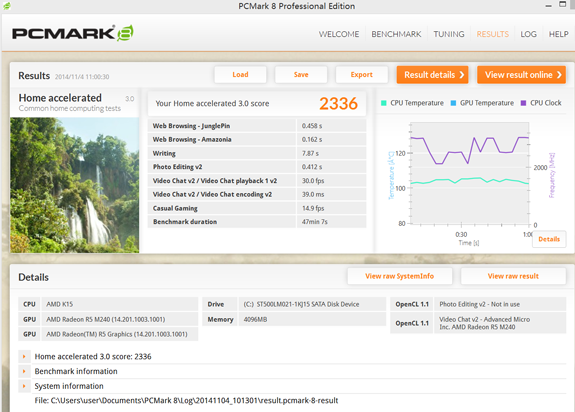575x412 pixels.
Task: Open Result details
Action: 432,75
